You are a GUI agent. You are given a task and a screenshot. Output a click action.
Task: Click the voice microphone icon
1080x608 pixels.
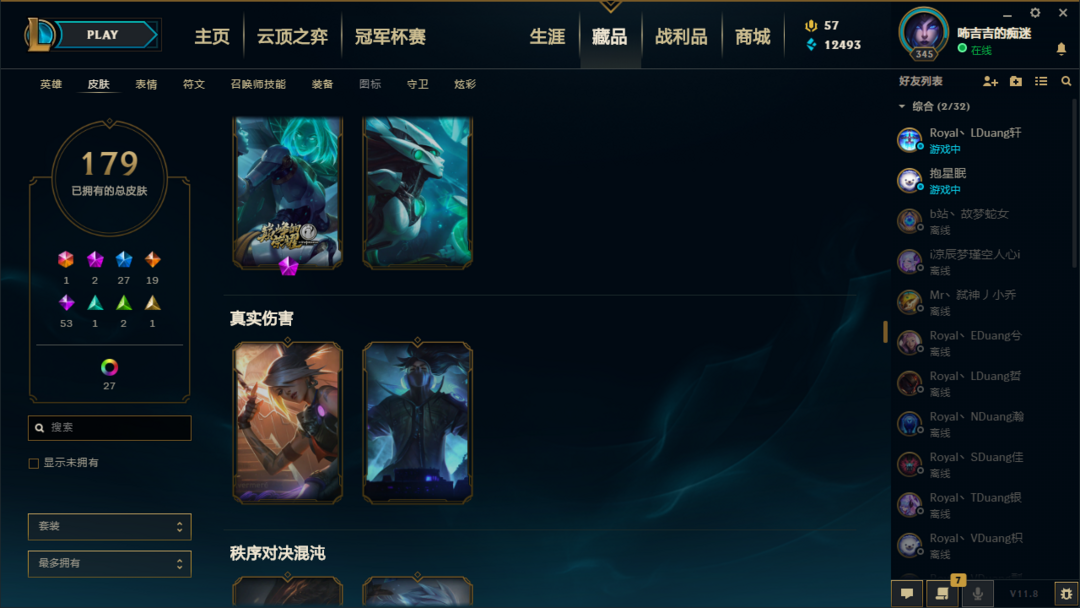[977, 593]
